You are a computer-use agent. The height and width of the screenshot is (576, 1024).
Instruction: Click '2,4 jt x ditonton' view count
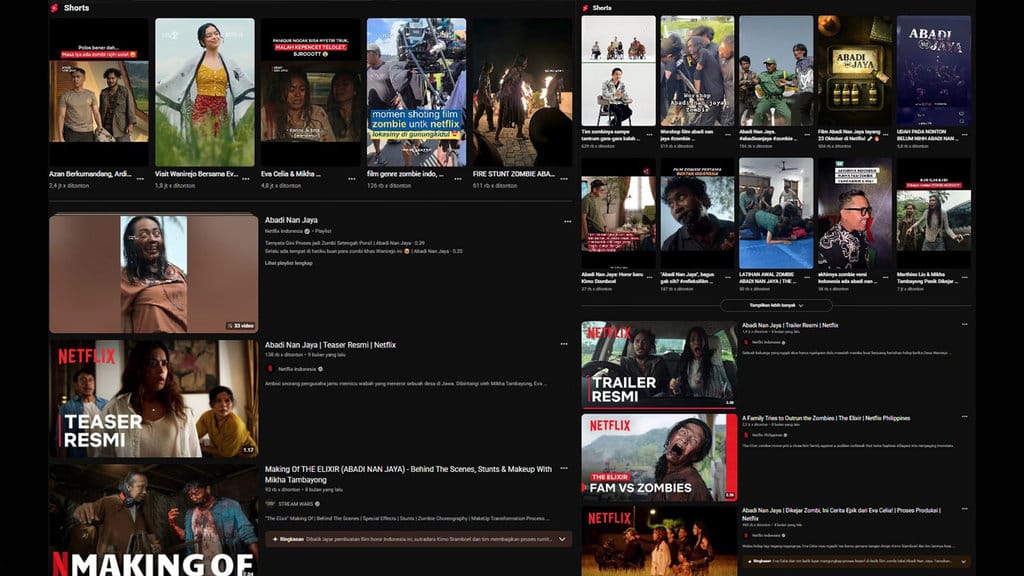point(69,185)
